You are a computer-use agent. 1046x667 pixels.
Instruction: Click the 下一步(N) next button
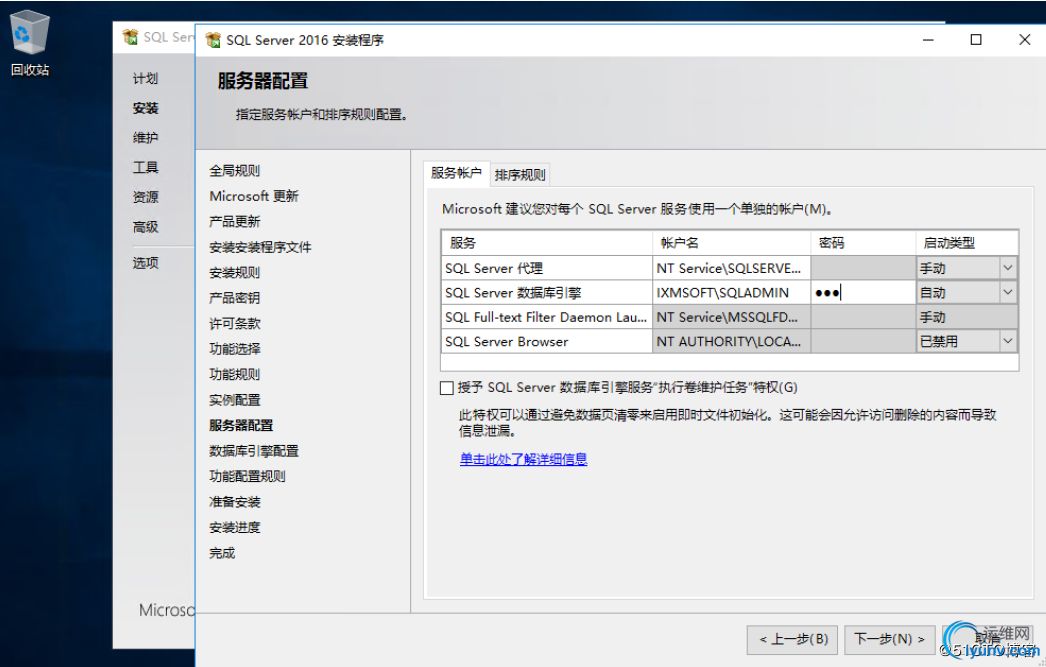[889, 639]
